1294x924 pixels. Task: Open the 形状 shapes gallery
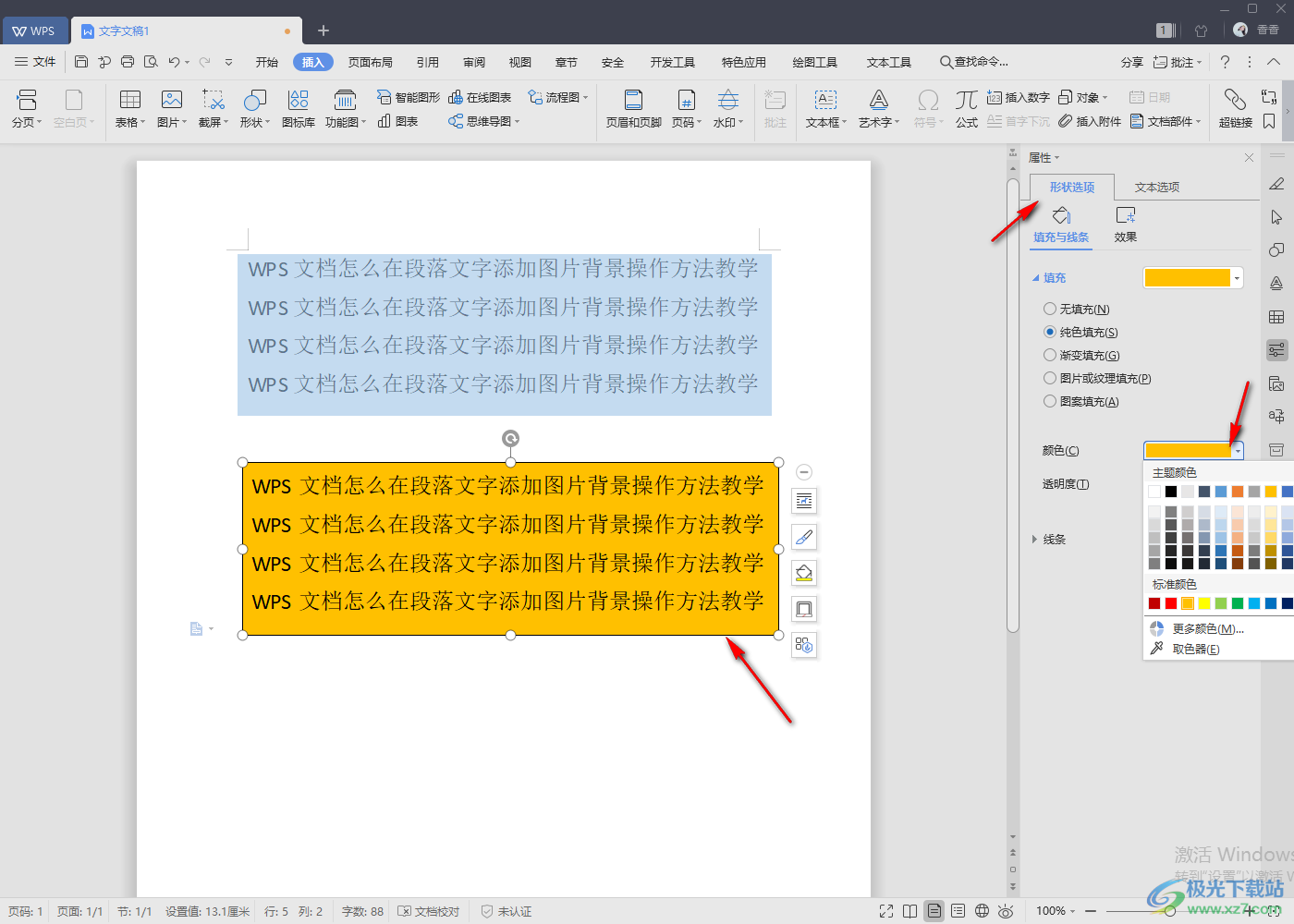[254, 108]
